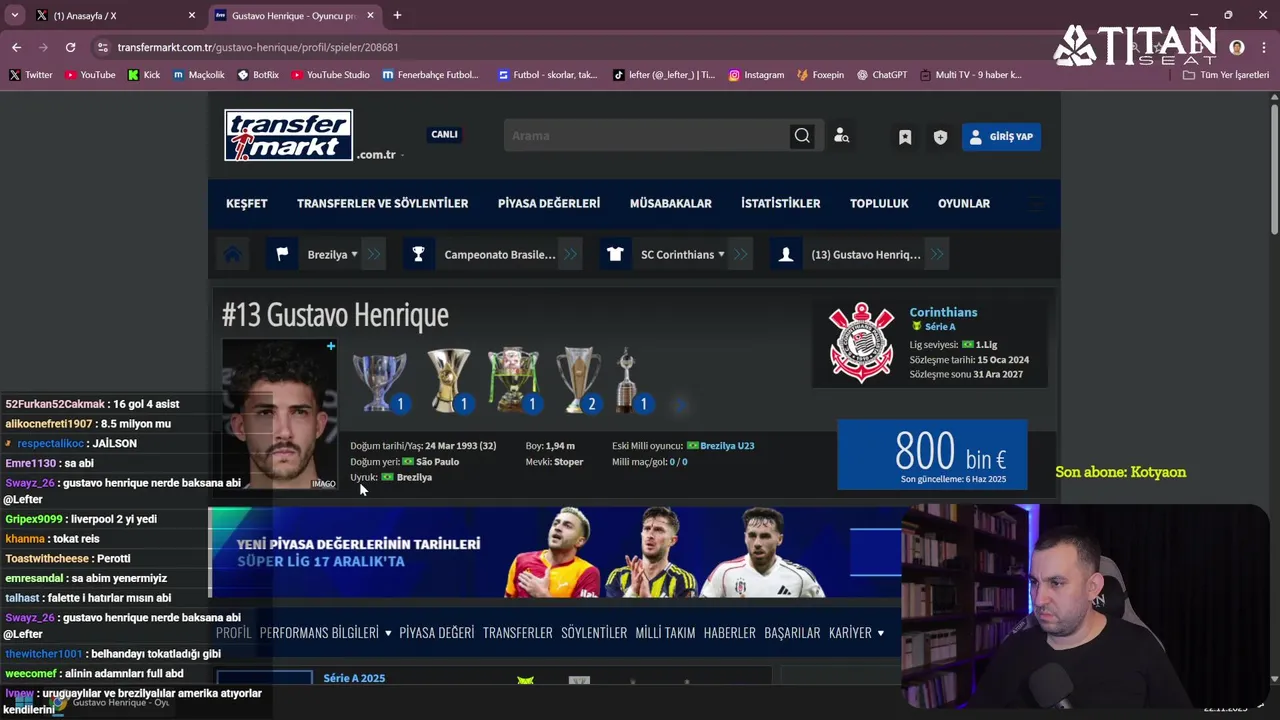
Task: Open the Müsabakalar menu
Action: [x=671, y=203]
